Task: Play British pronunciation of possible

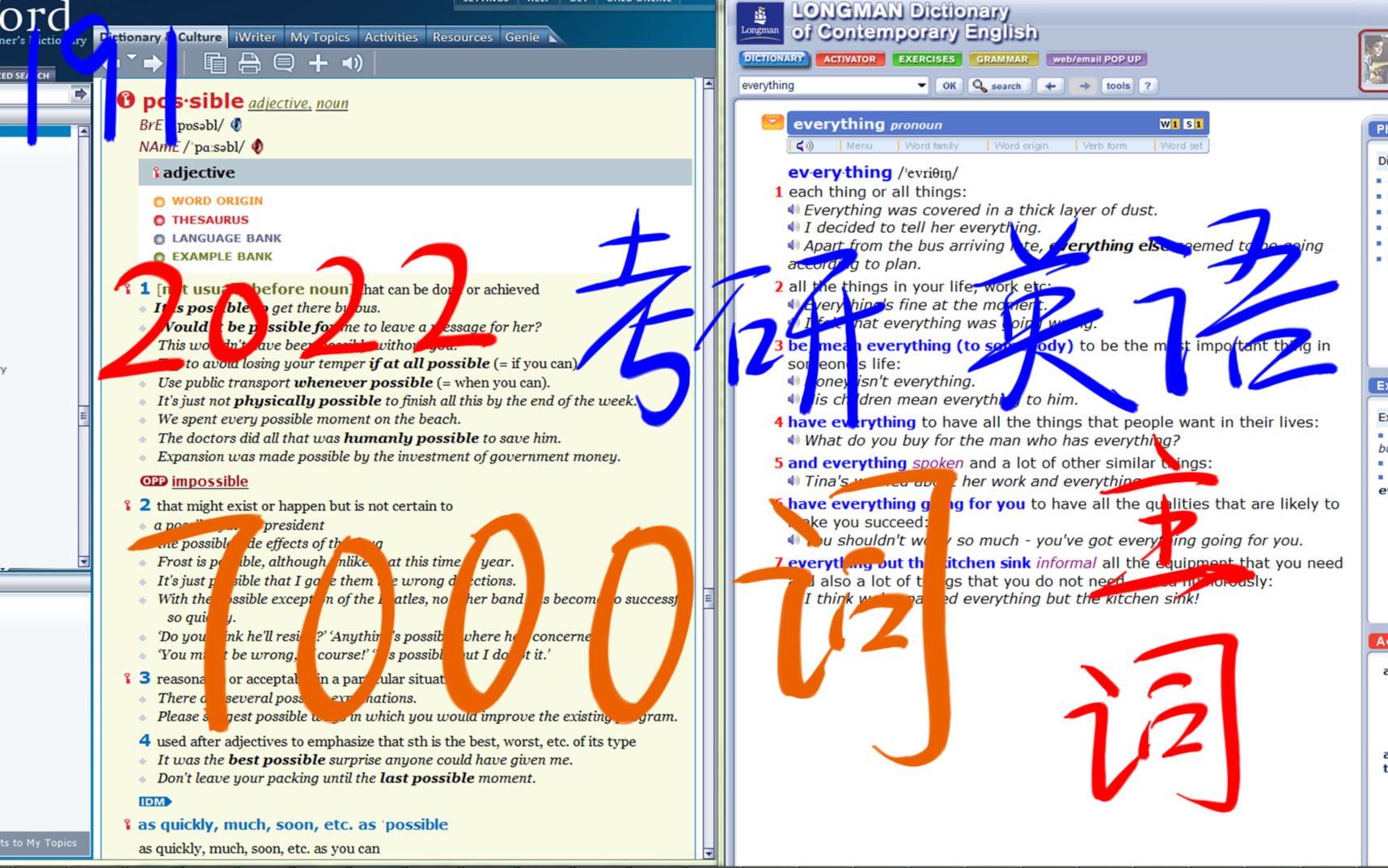Action: pyautogui.click(x=236, y=125)
